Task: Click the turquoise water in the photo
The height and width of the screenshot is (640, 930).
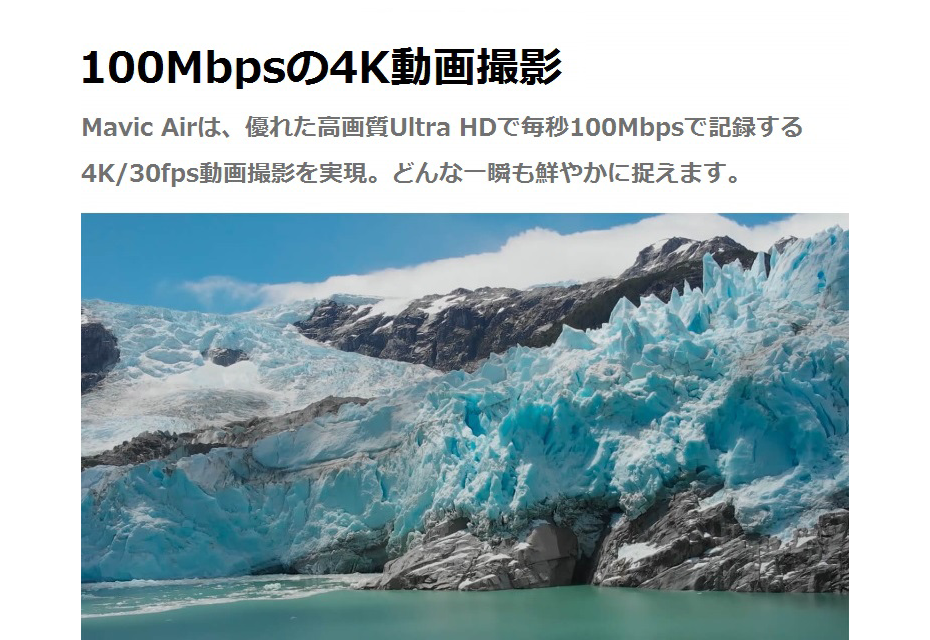Action: tap(464, 611)
